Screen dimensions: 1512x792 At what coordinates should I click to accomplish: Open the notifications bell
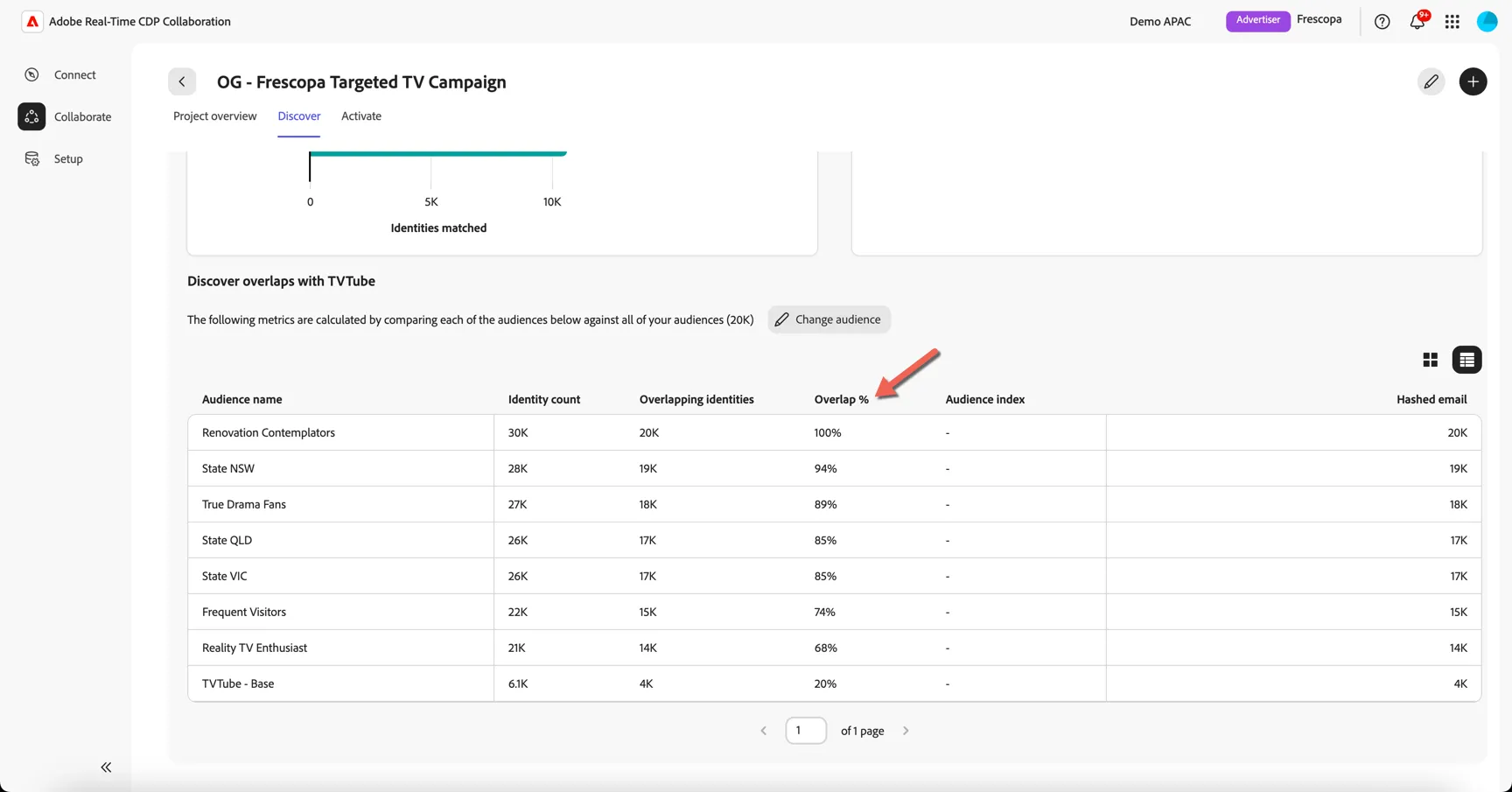point(1417,21)
